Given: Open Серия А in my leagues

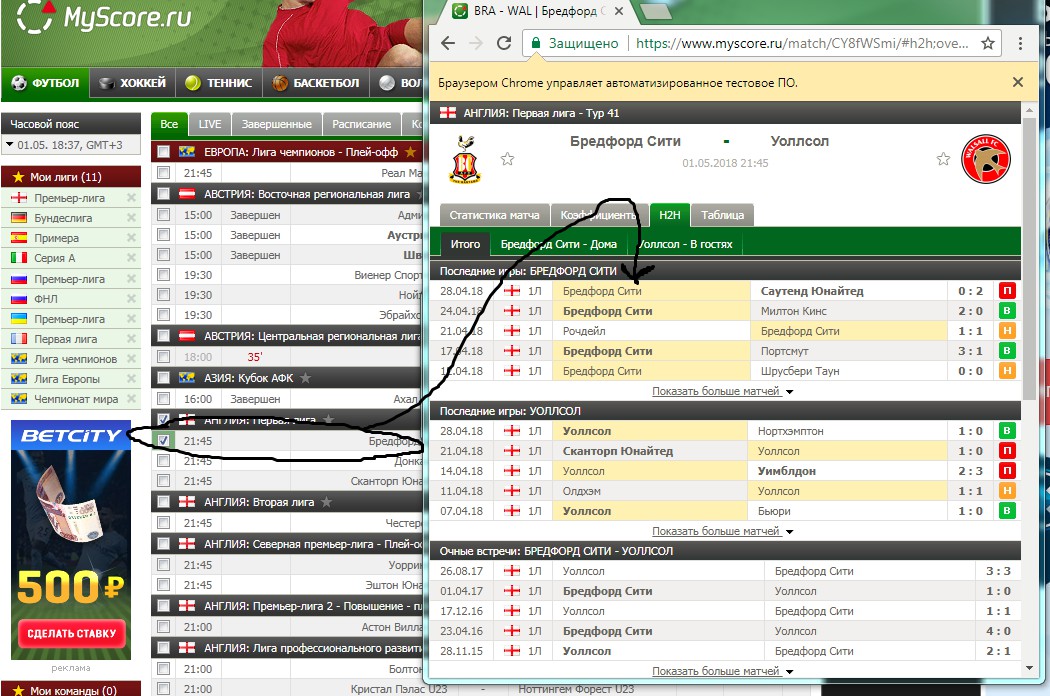Looking at the screenshot, I should point(55,258).
